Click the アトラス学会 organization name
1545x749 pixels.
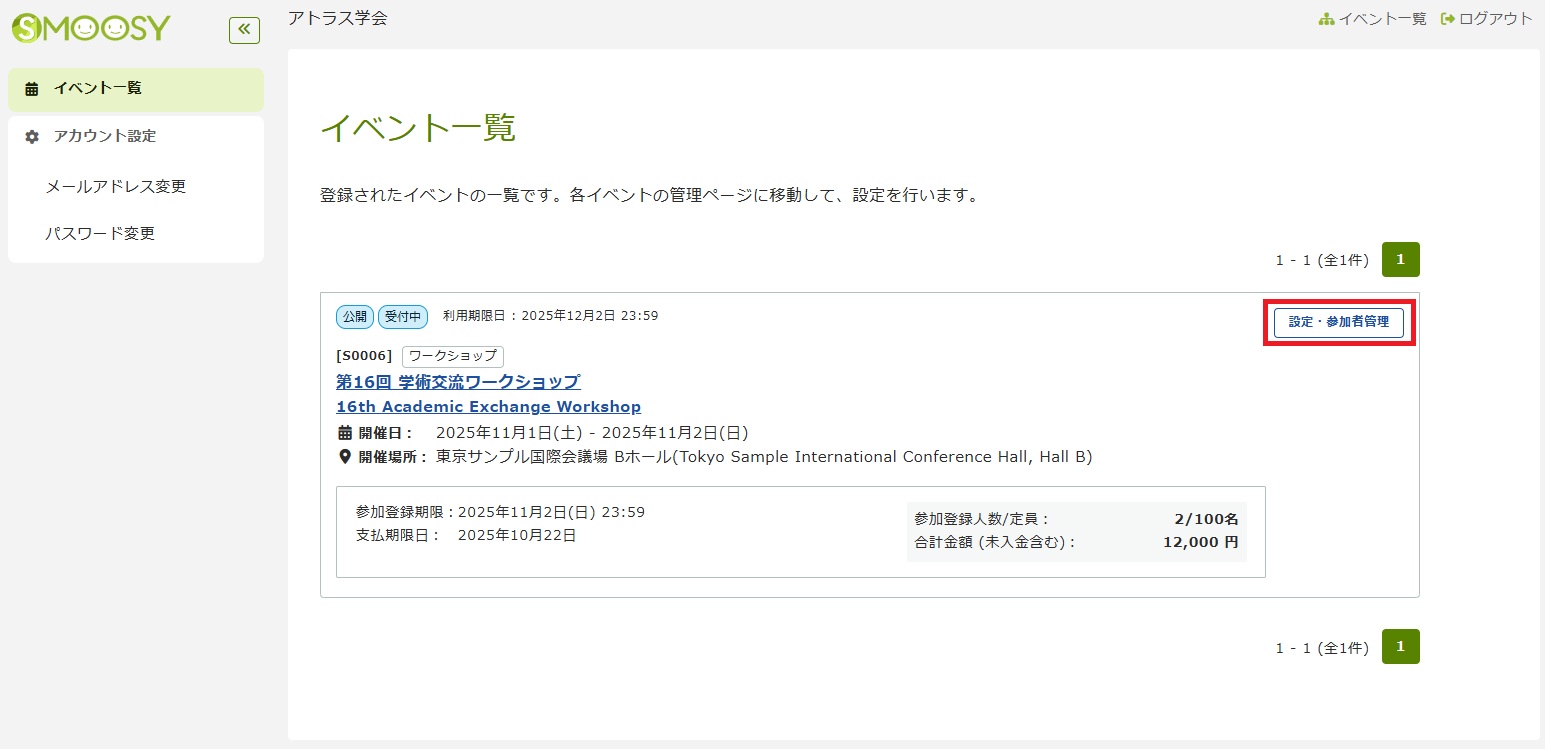(x=337, y=18)
